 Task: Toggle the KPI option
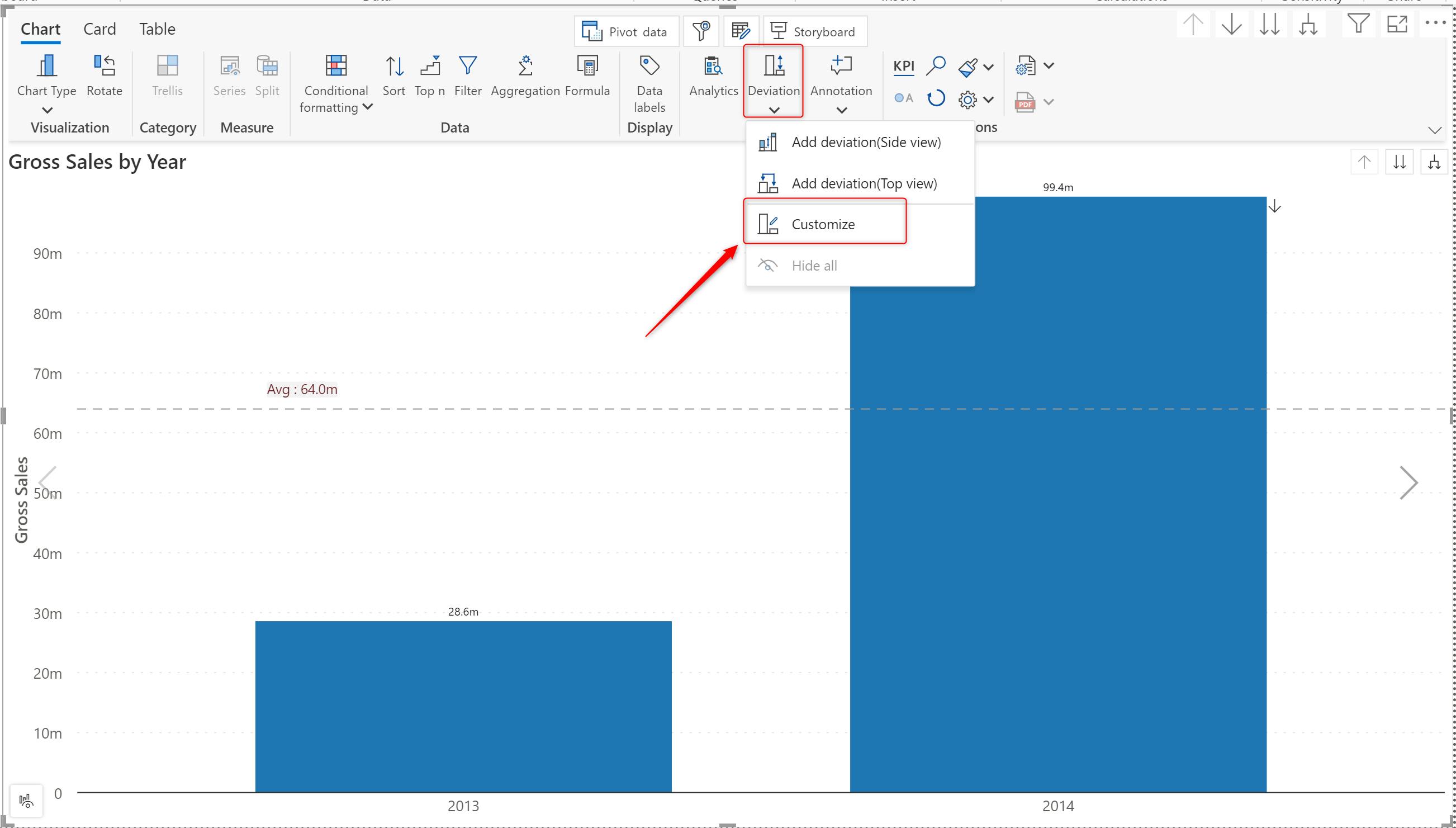903,66
